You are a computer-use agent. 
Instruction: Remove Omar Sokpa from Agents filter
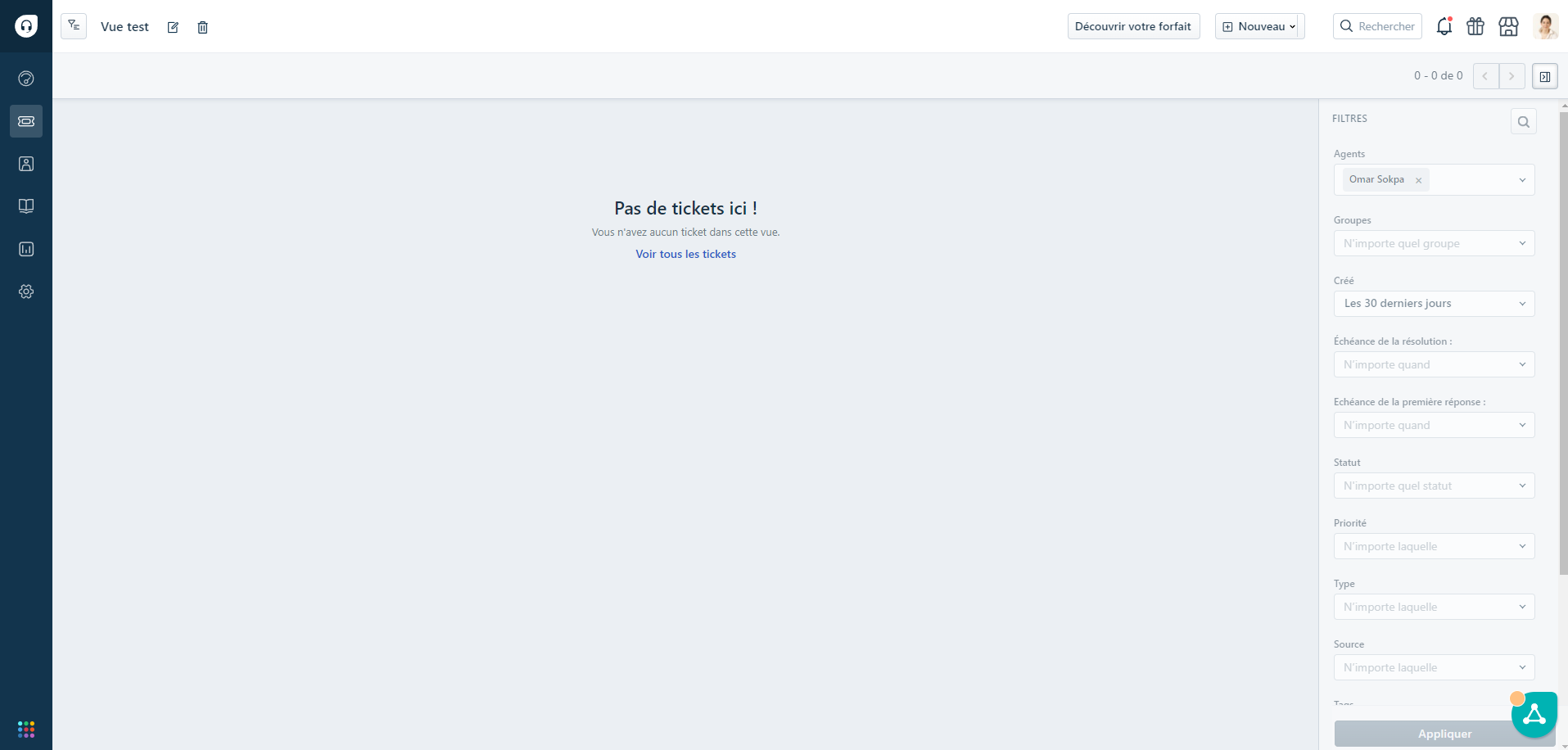[x=1418, y=180]
